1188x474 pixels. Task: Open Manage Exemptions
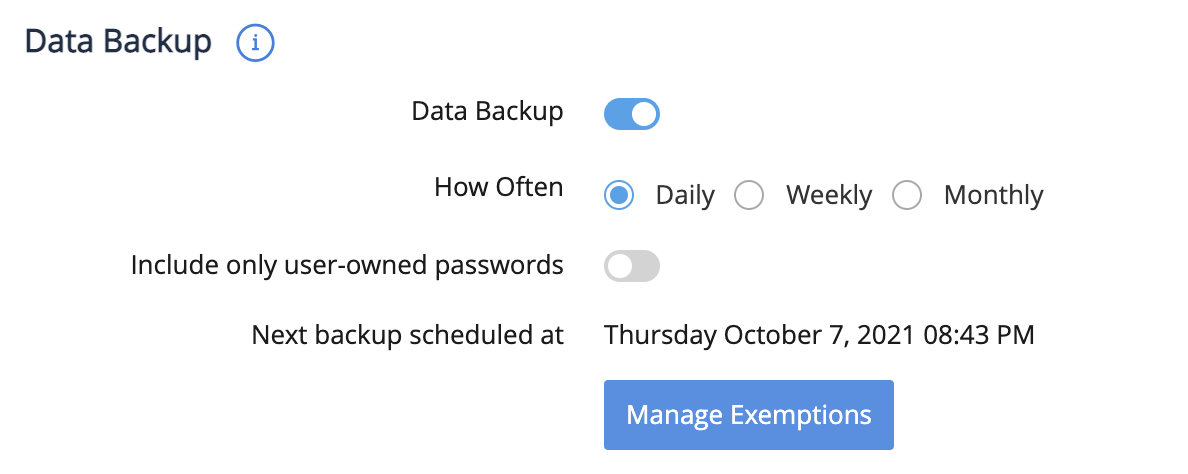click(748, 415)
